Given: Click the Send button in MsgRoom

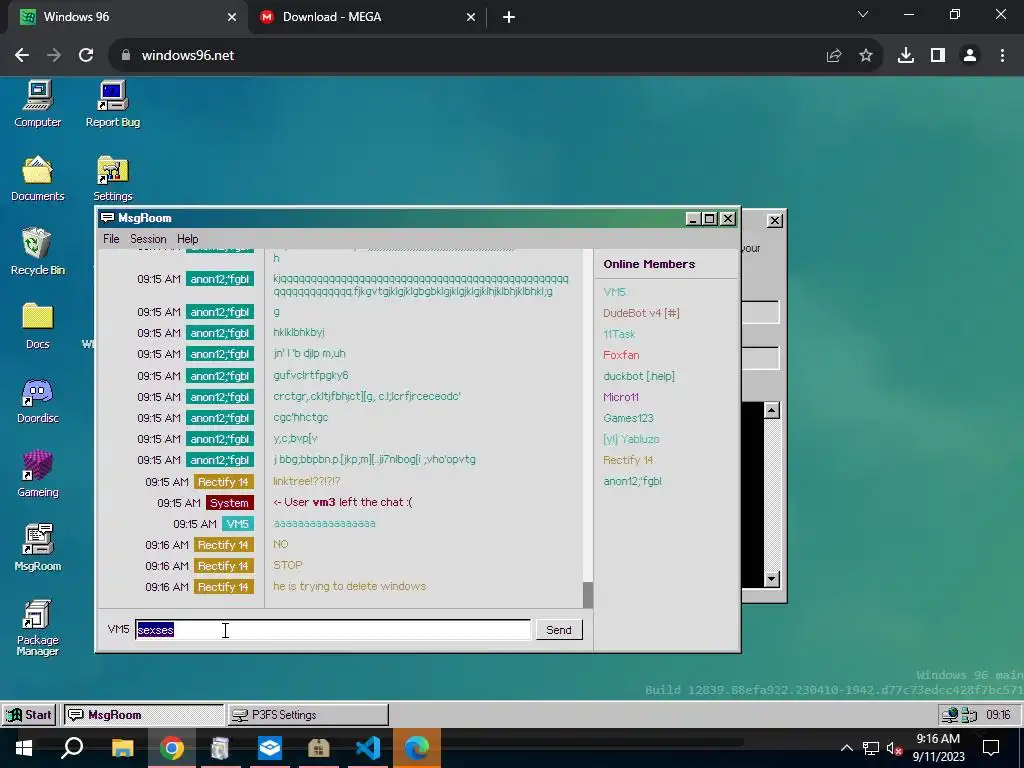Looking at the screenshot, I should 559,630.
